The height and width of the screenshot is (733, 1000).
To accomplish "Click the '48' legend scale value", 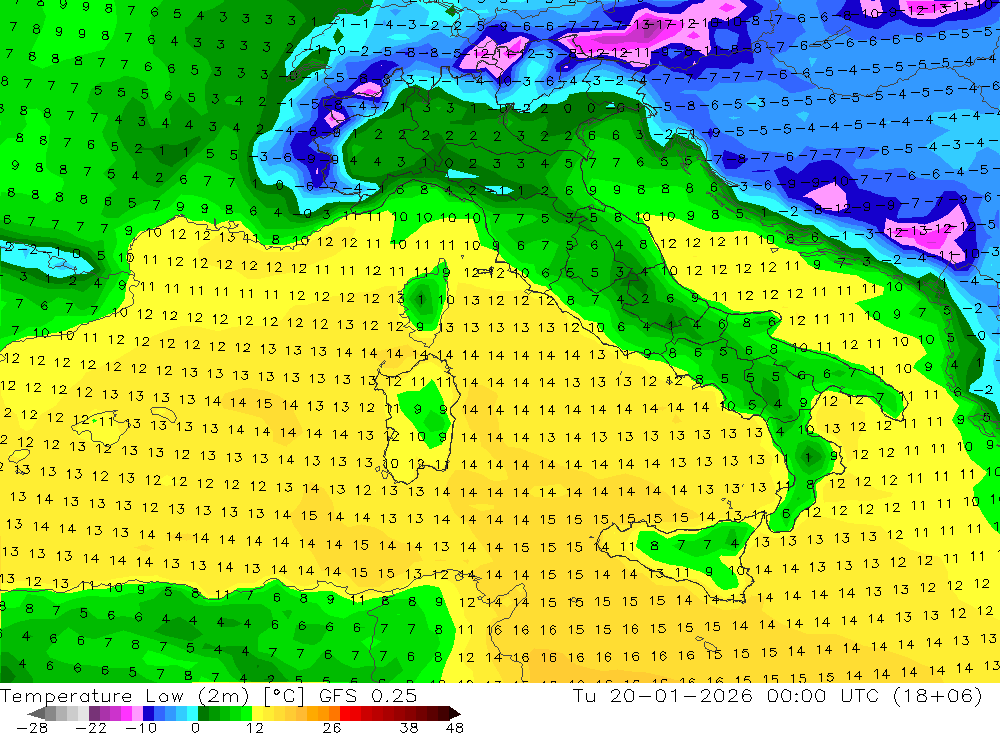I will tap(454, 727).
